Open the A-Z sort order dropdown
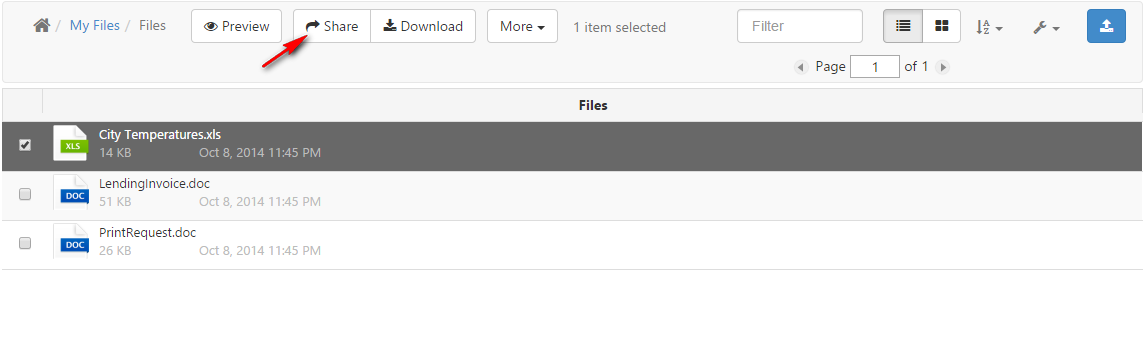Image resolution: width=1144 pixels, height=362 pixels. coord(989,27)
